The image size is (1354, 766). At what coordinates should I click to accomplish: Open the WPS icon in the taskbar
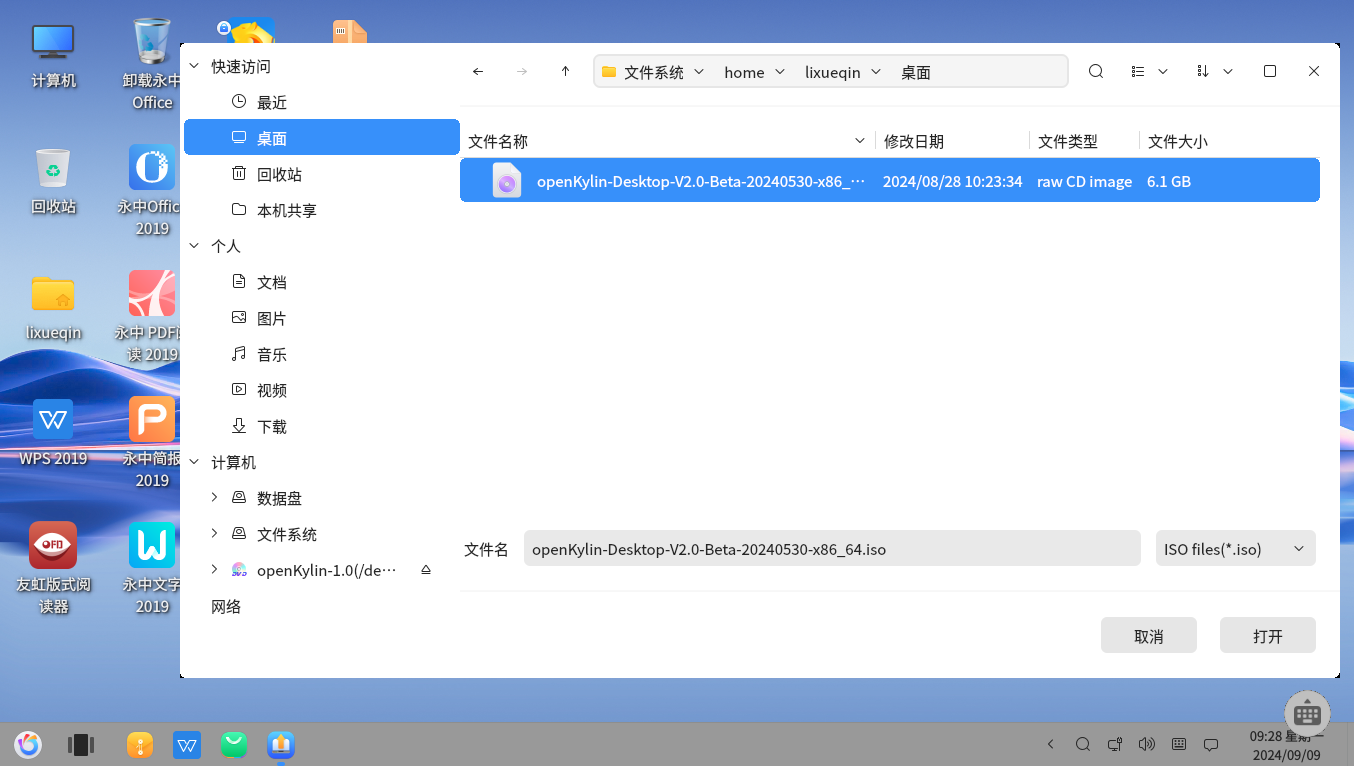click(x=187, y=744)
